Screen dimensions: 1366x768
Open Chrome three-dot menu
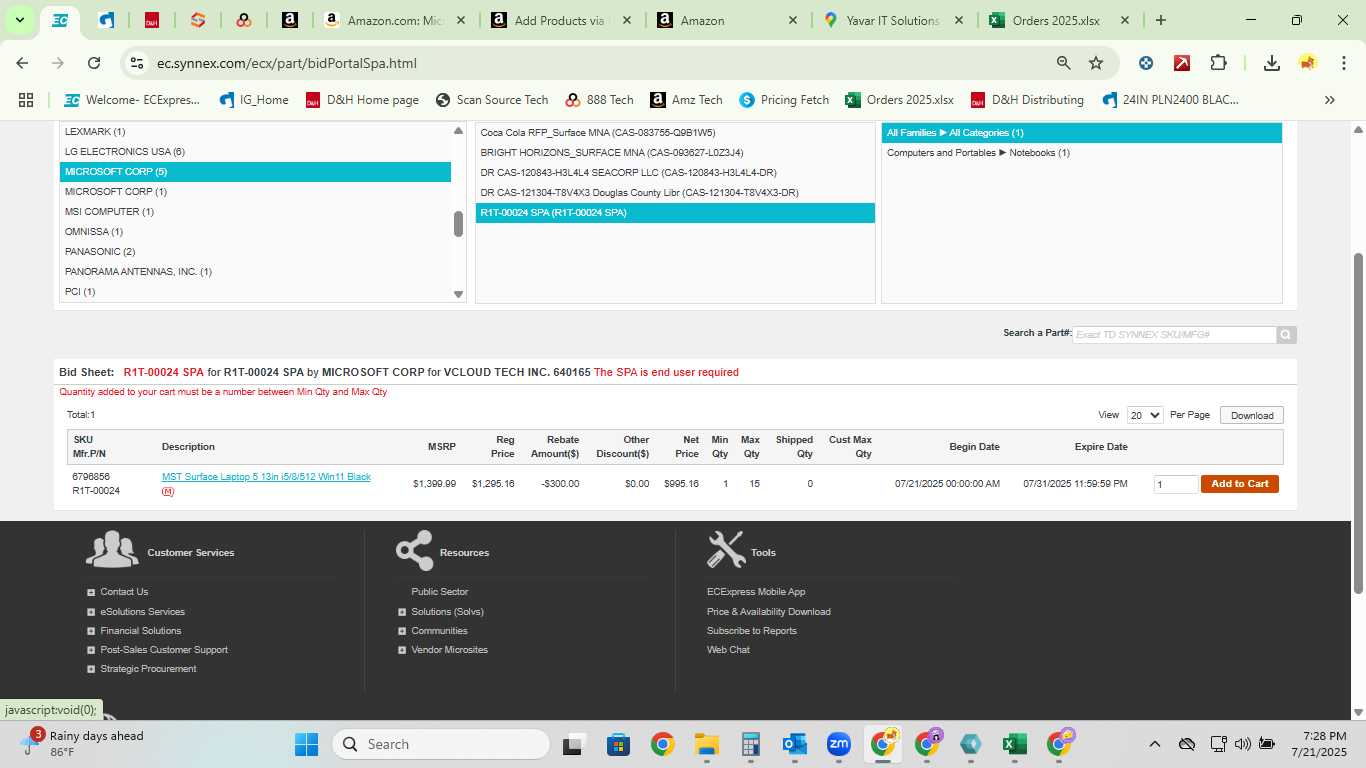1342,63
